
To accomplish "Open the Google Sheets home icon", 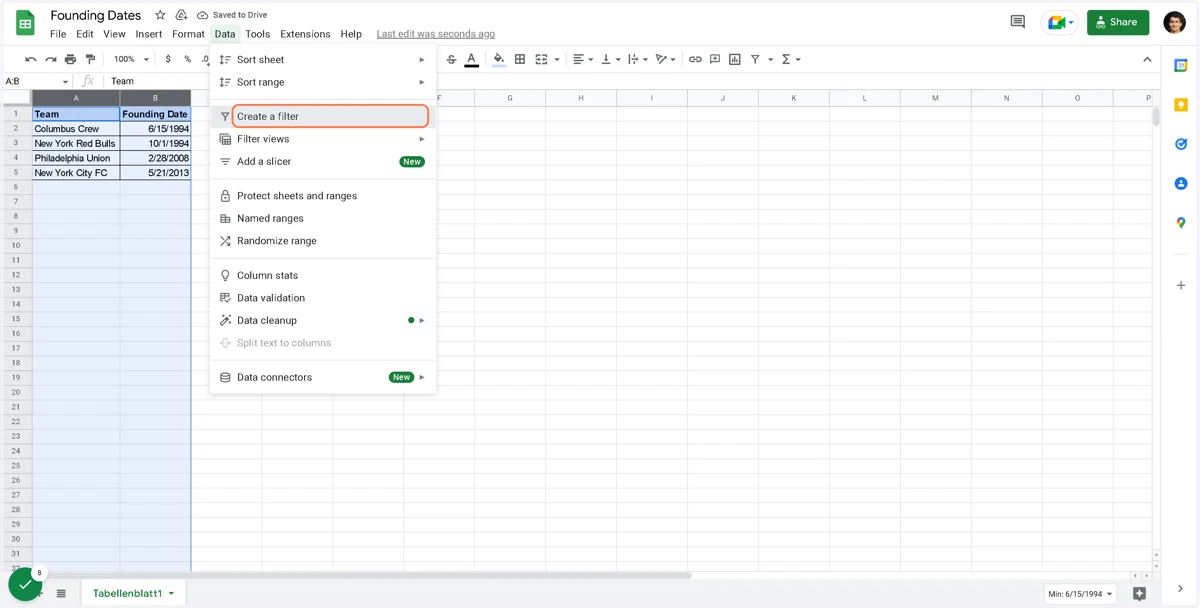I will [25, 23].
